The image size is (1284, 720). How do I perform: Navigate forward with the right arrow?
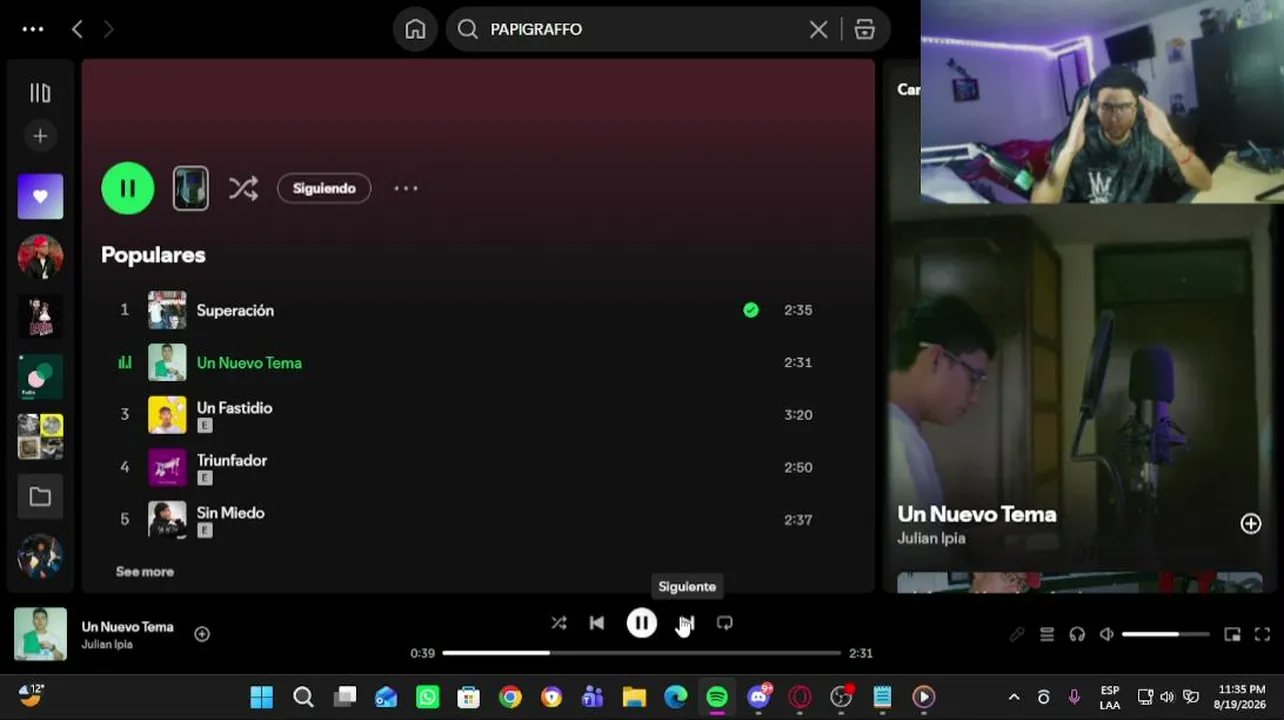coord(109,29)
